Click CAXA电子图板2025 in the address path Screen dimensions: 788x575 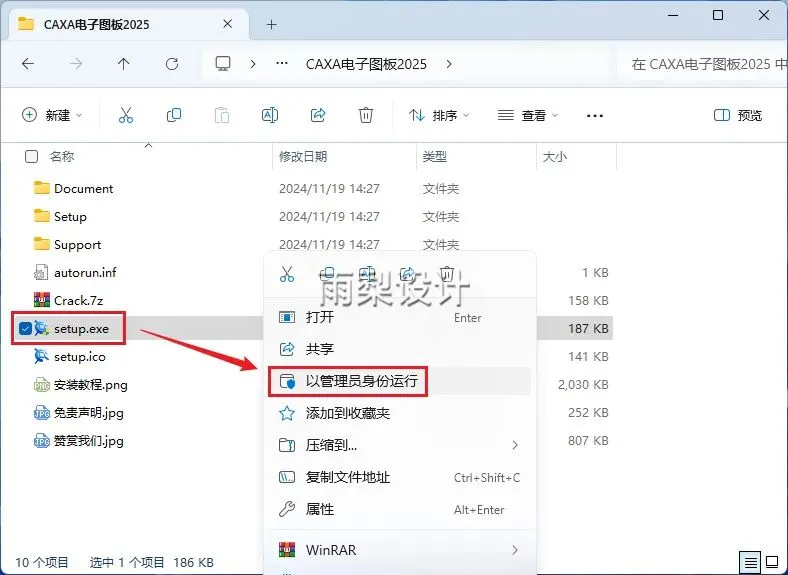366,64
